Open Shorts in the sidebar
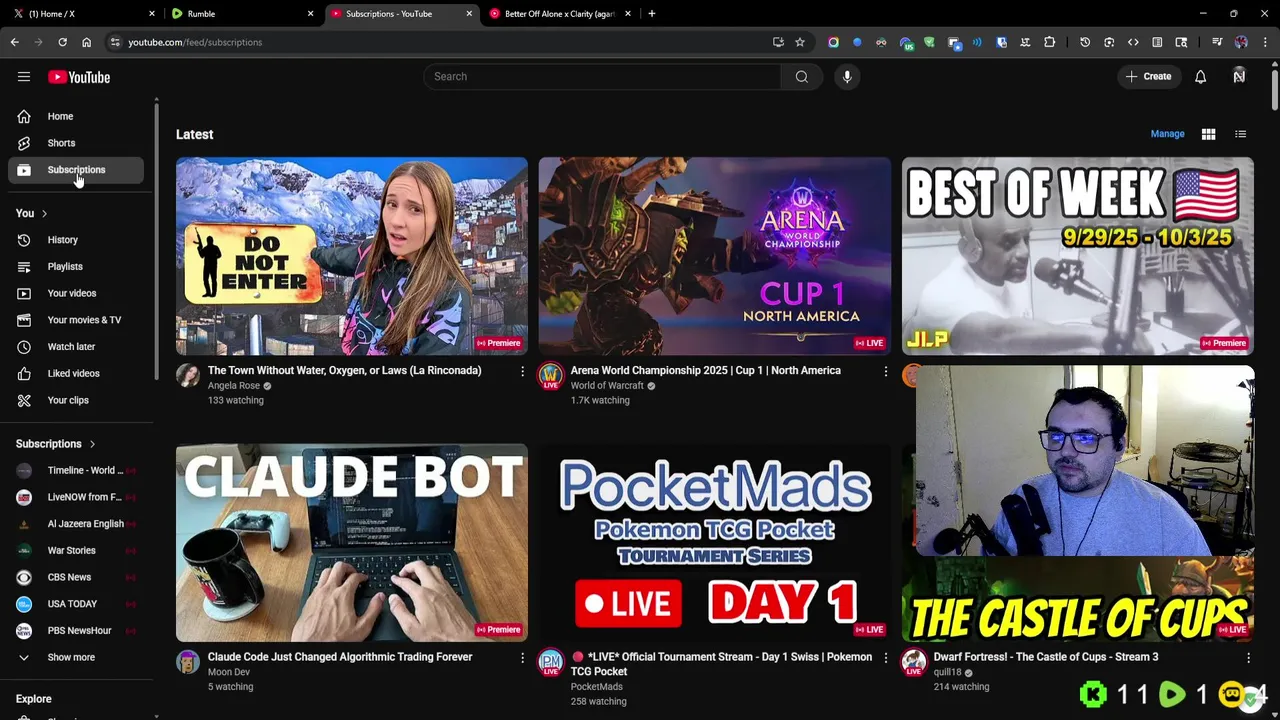The height and width of the screenshot is (720, 1280). 76,143
